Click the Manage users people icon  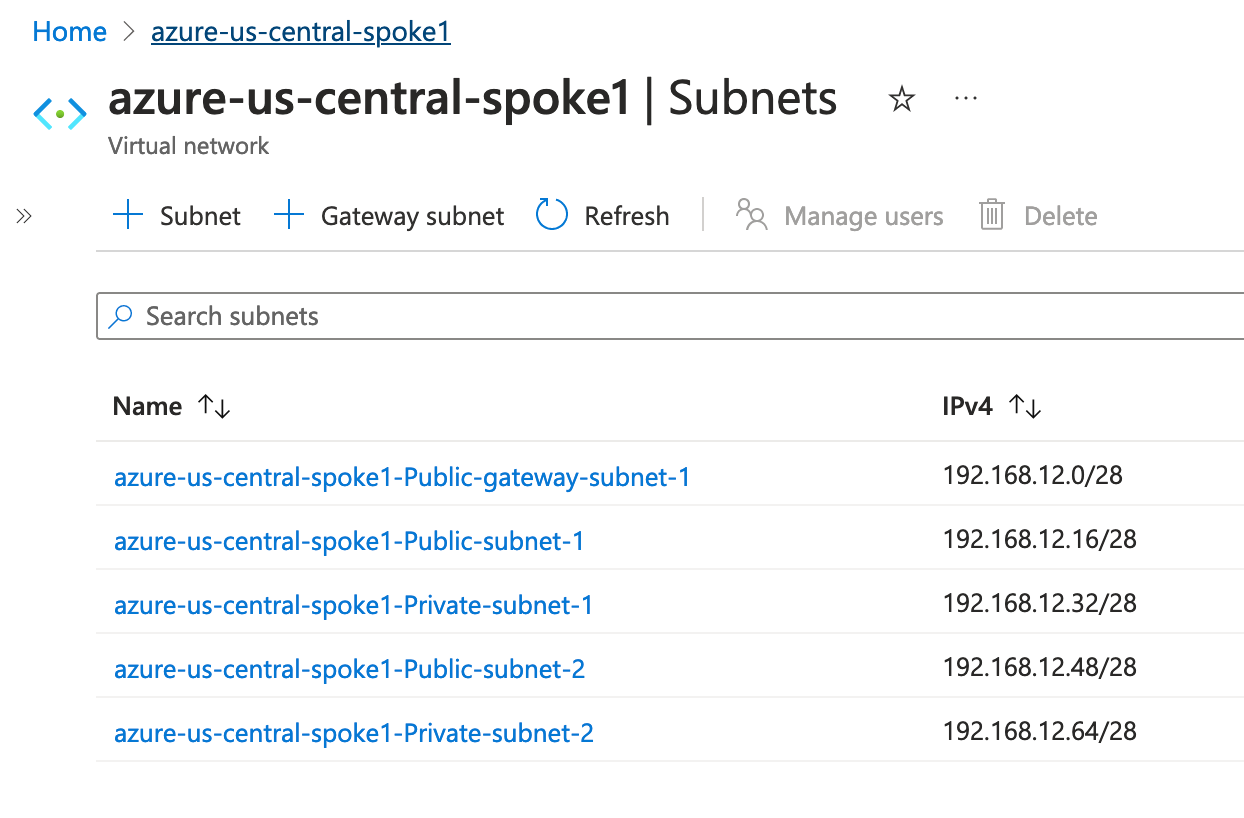click(x=751, y=215)
